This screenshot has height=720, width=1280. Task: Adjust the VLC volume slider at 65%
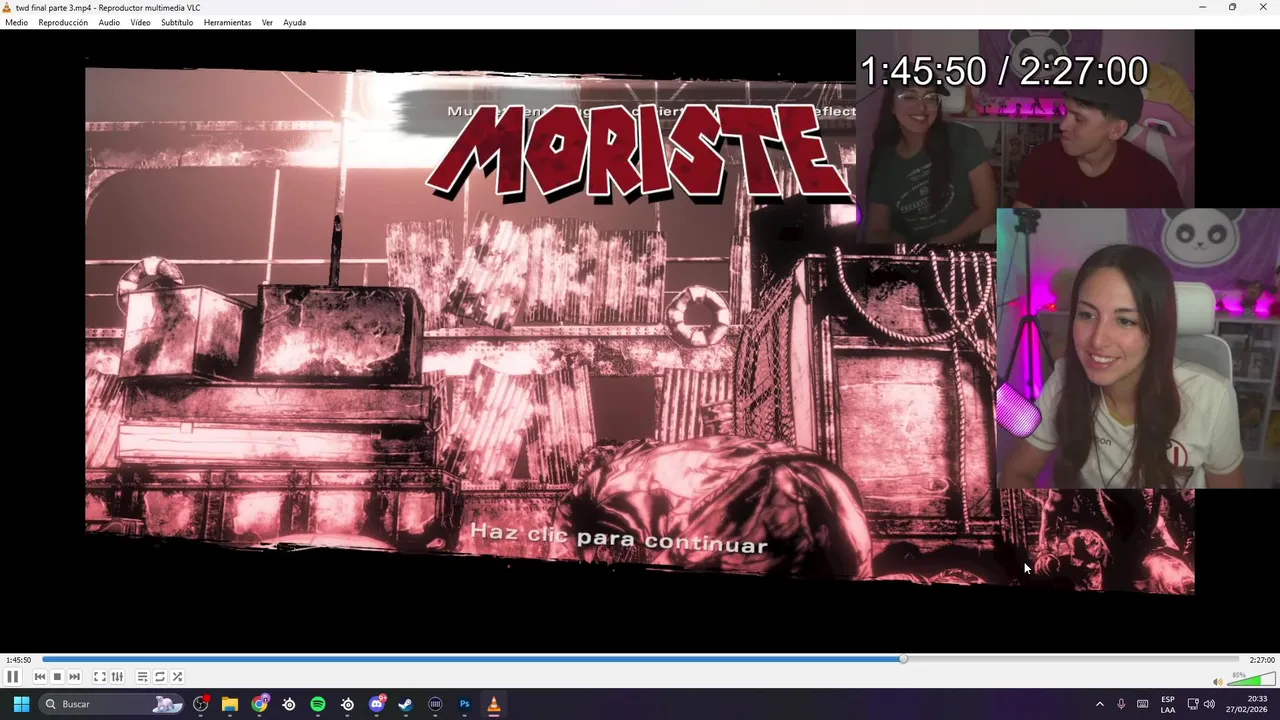click(x=1250, y=679)
